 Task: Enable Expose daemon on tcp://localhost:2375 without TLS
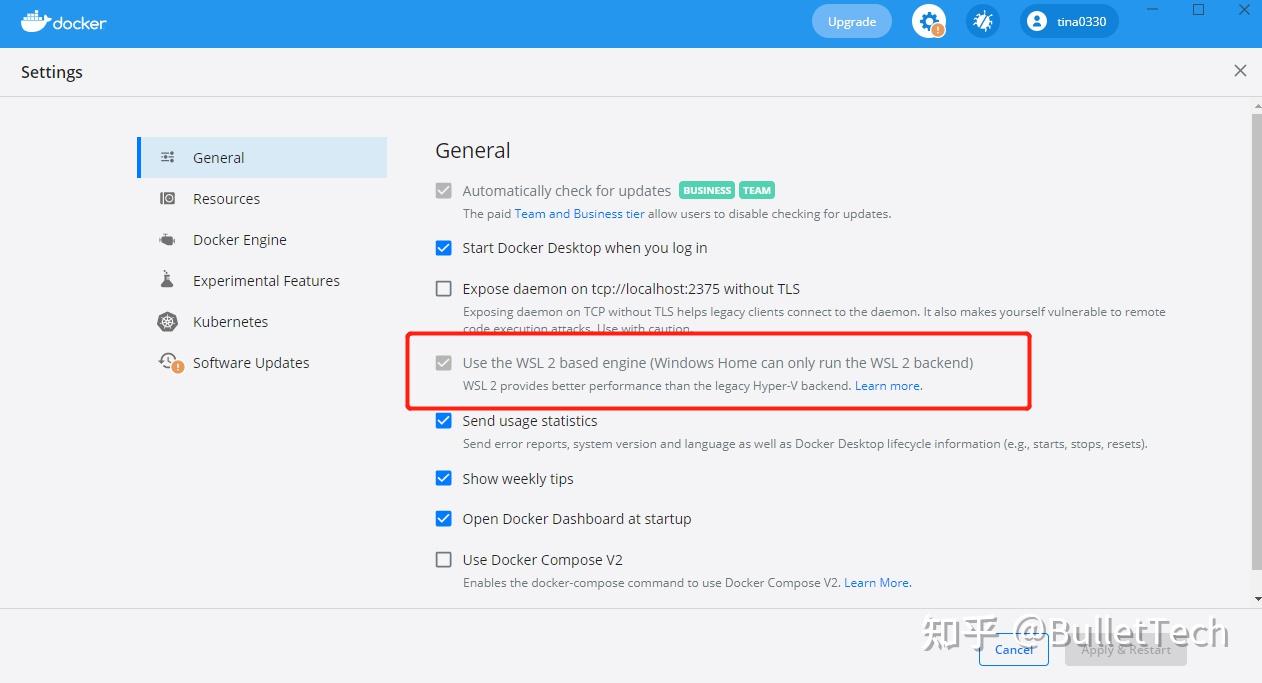(x=443, y=288)
